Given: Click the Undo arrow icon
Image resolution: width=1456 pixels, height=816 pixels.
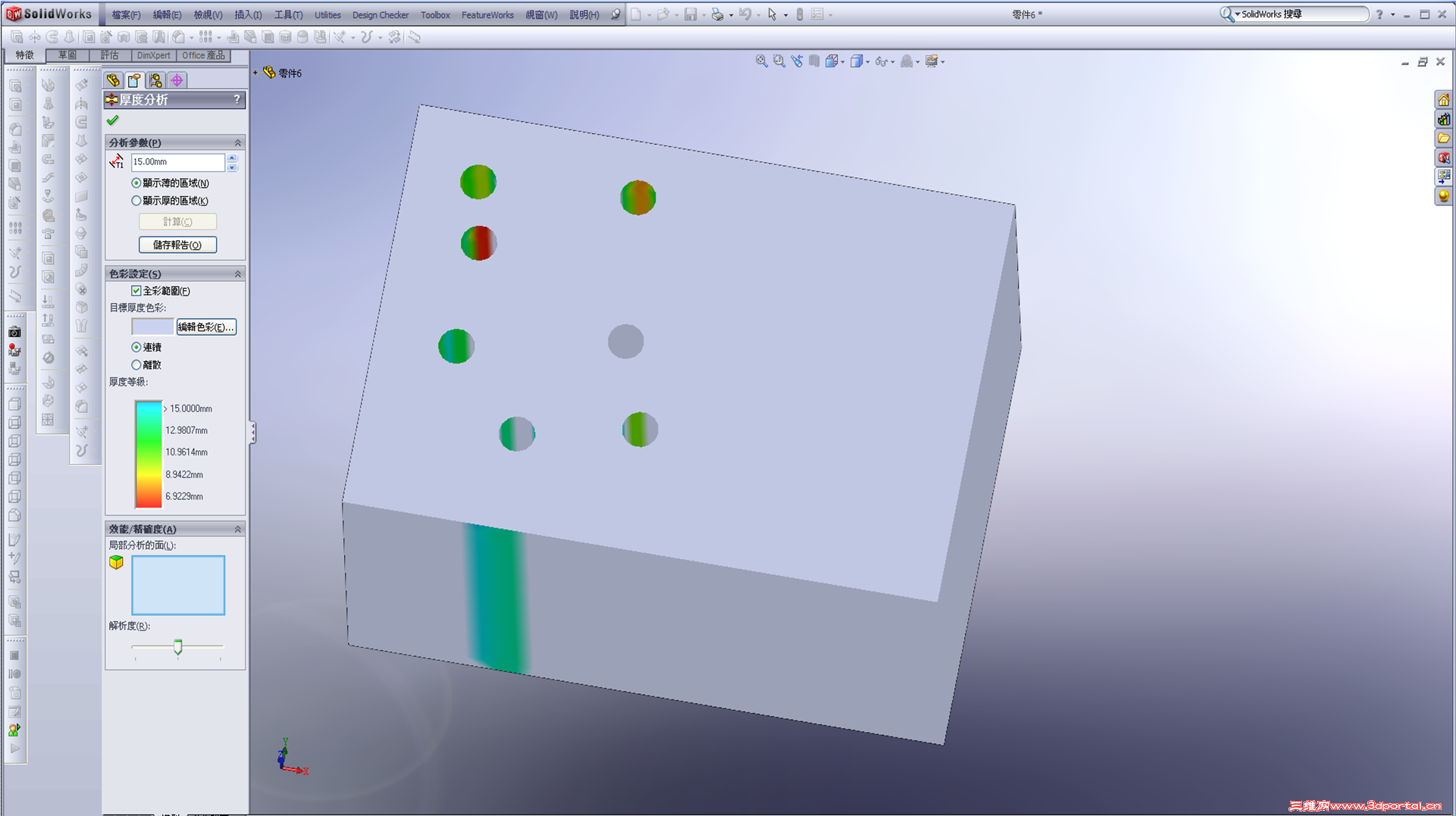Looking at the screenshot, I should click(745, 14).
